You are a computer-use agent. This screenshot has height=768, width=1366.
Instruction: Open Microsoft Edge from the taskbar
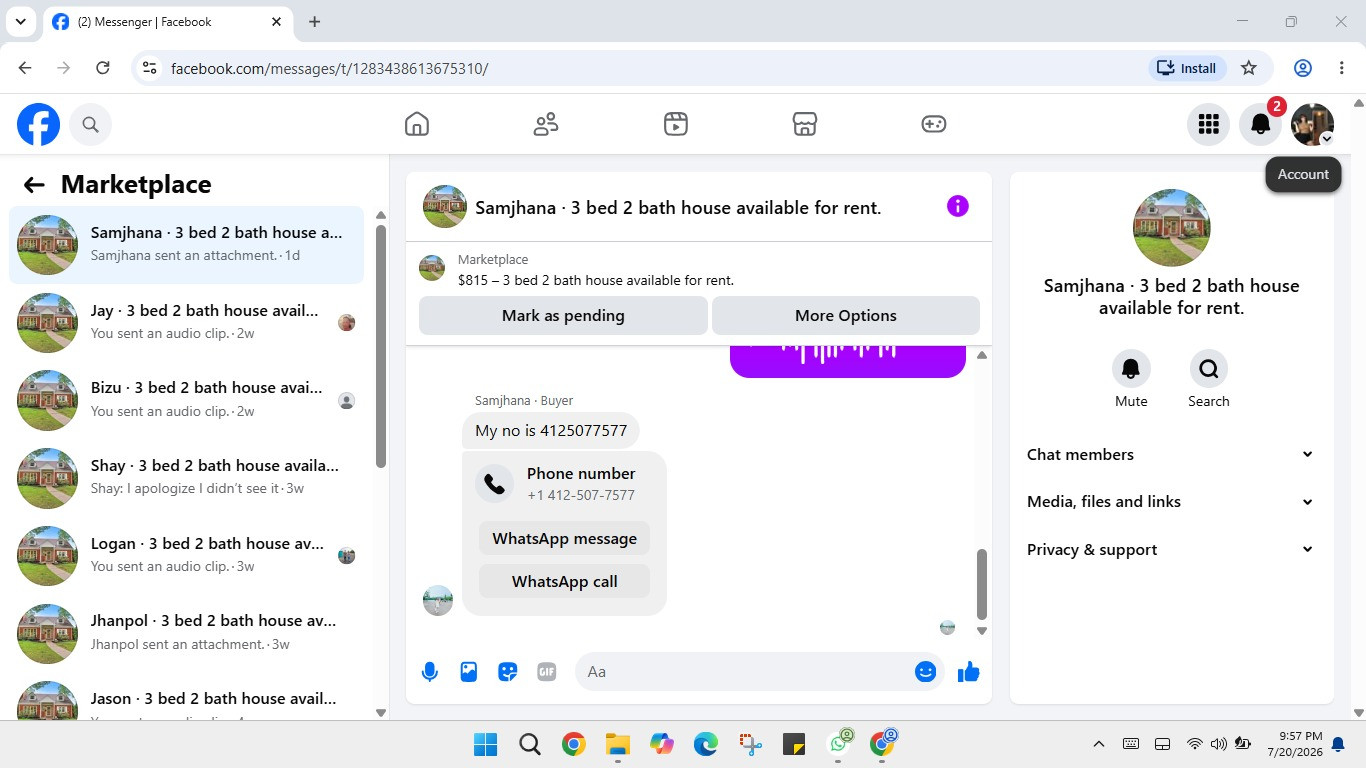tap(706, 744)
